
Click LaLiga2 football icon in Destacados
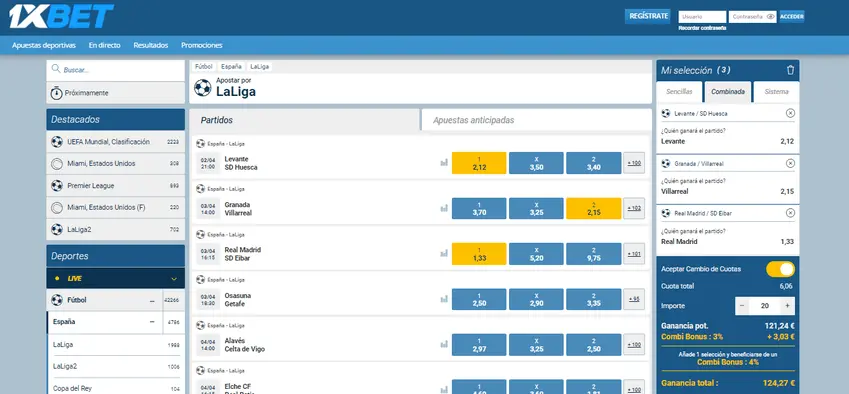click(x=57, y=229)
